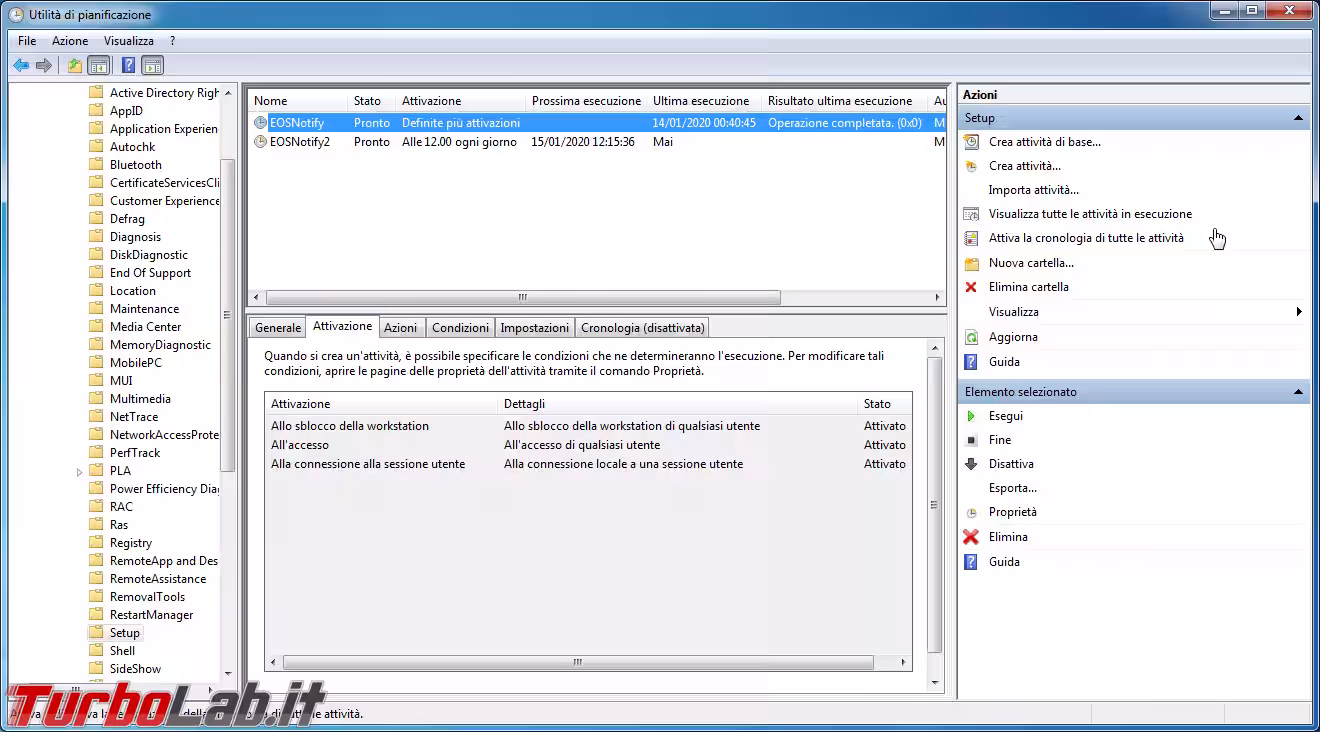Viewport: 1320px width, 732px height.
Task: Collapse the Setup actions section
Action: 1298,118
